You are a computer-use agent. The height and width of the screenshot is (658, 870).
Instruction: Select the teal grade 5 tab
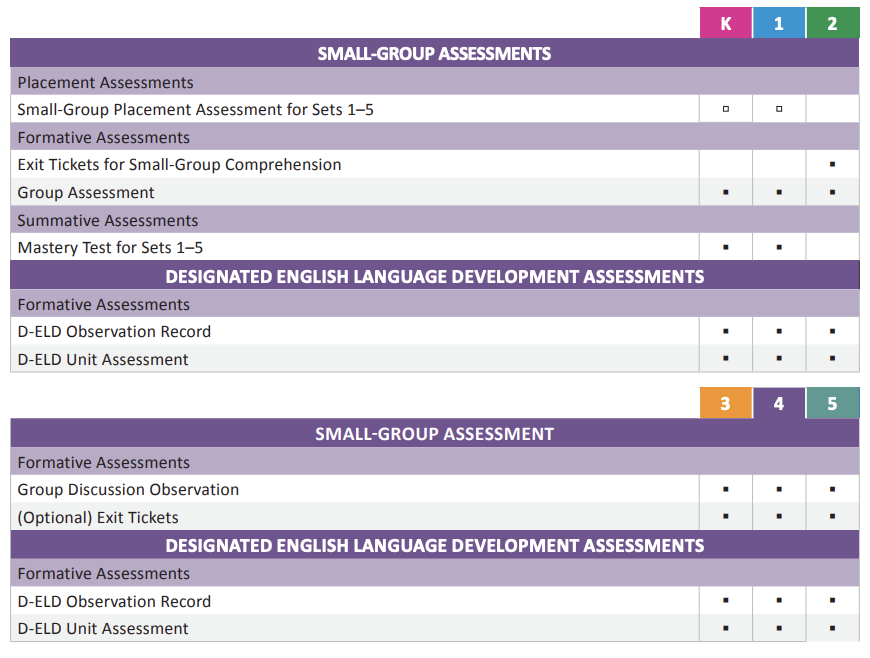click(x=832, y=403)
